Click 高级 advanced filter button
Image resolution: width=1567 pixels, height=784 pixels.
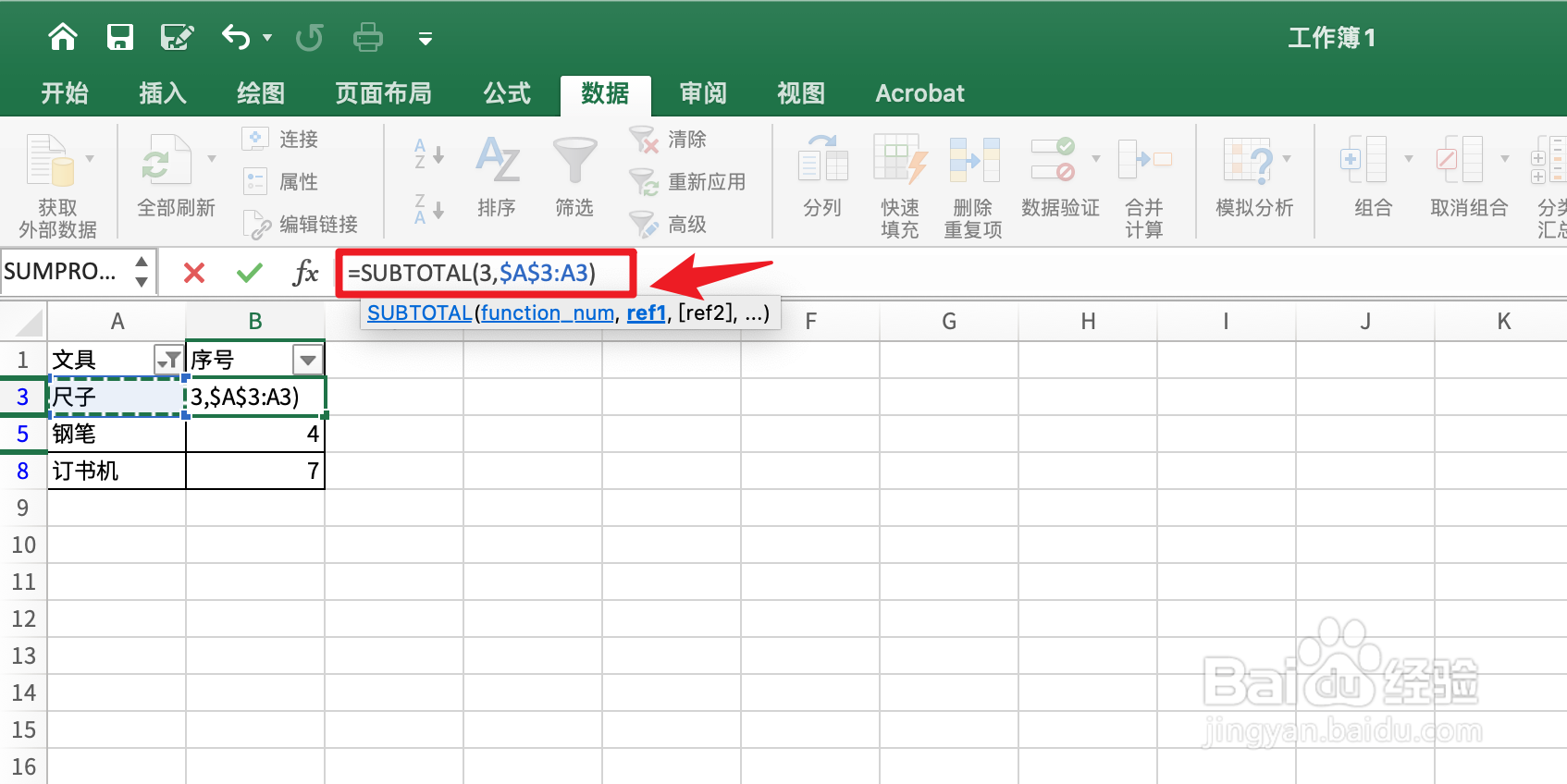coord(668,224)
